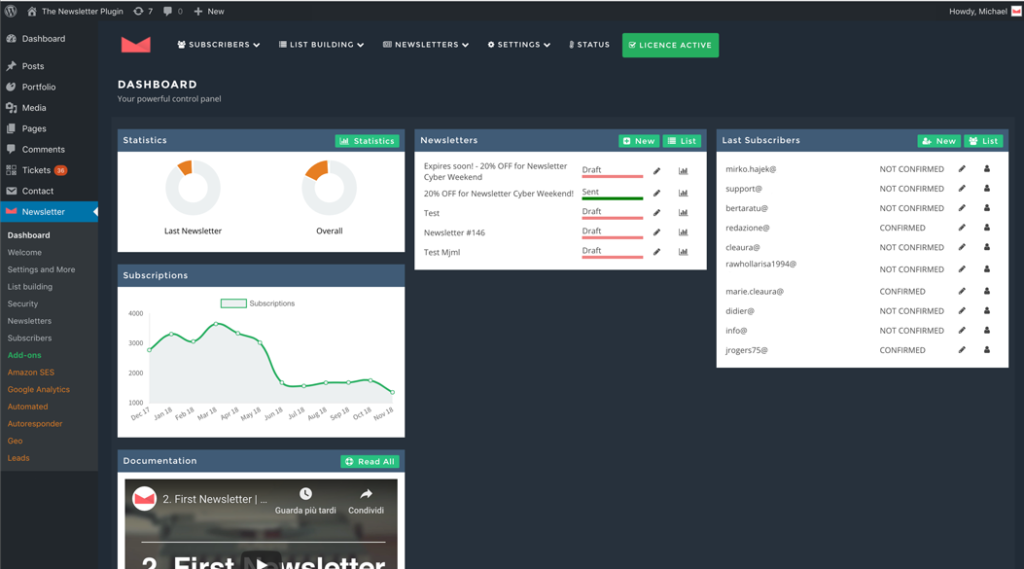View stats chart for Newsletter #146
This screenshot has height=569, width=1024.
683,233
